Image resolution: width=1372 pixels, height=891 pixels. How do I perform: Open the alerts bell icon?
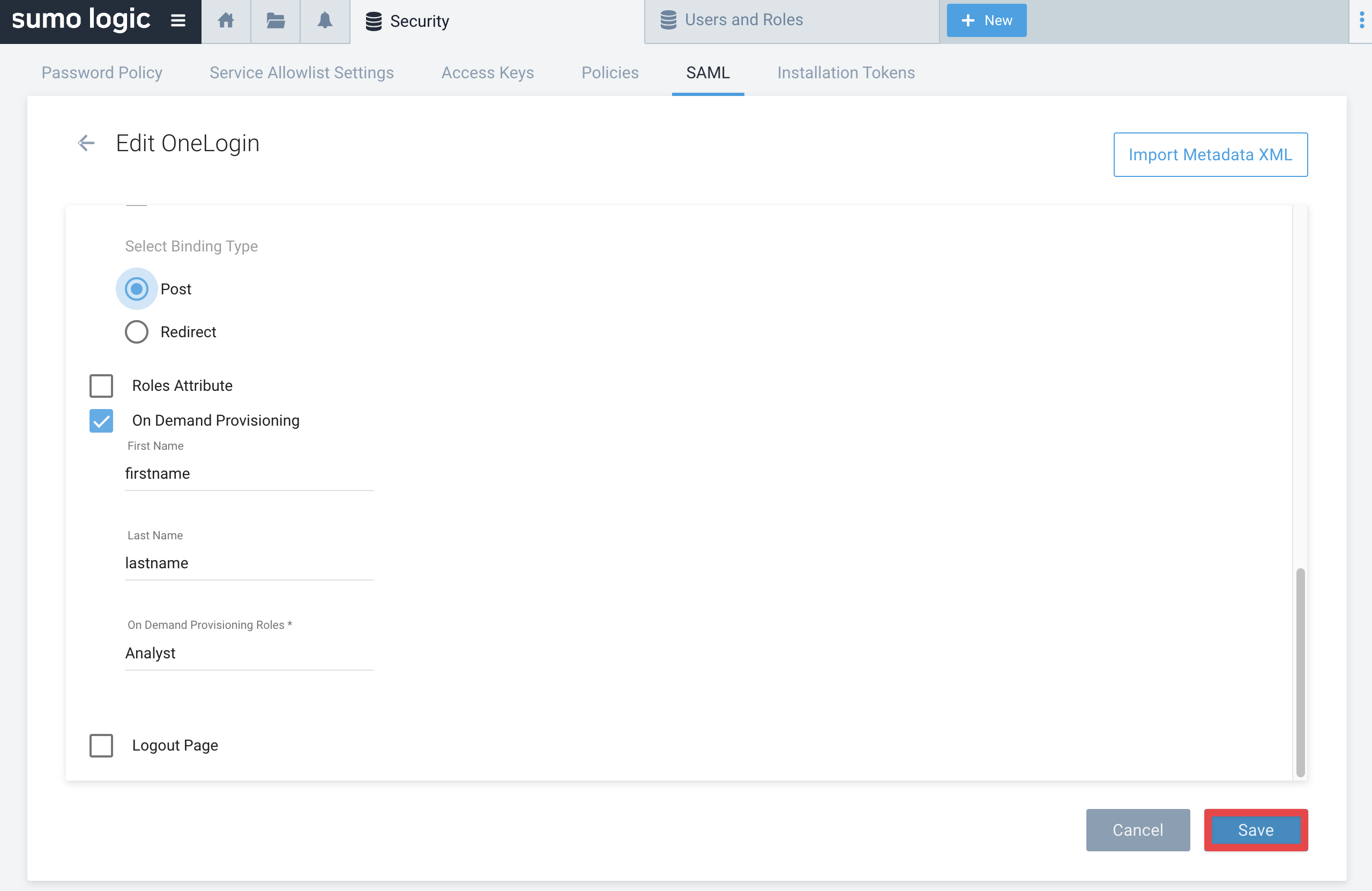[325, 21]
